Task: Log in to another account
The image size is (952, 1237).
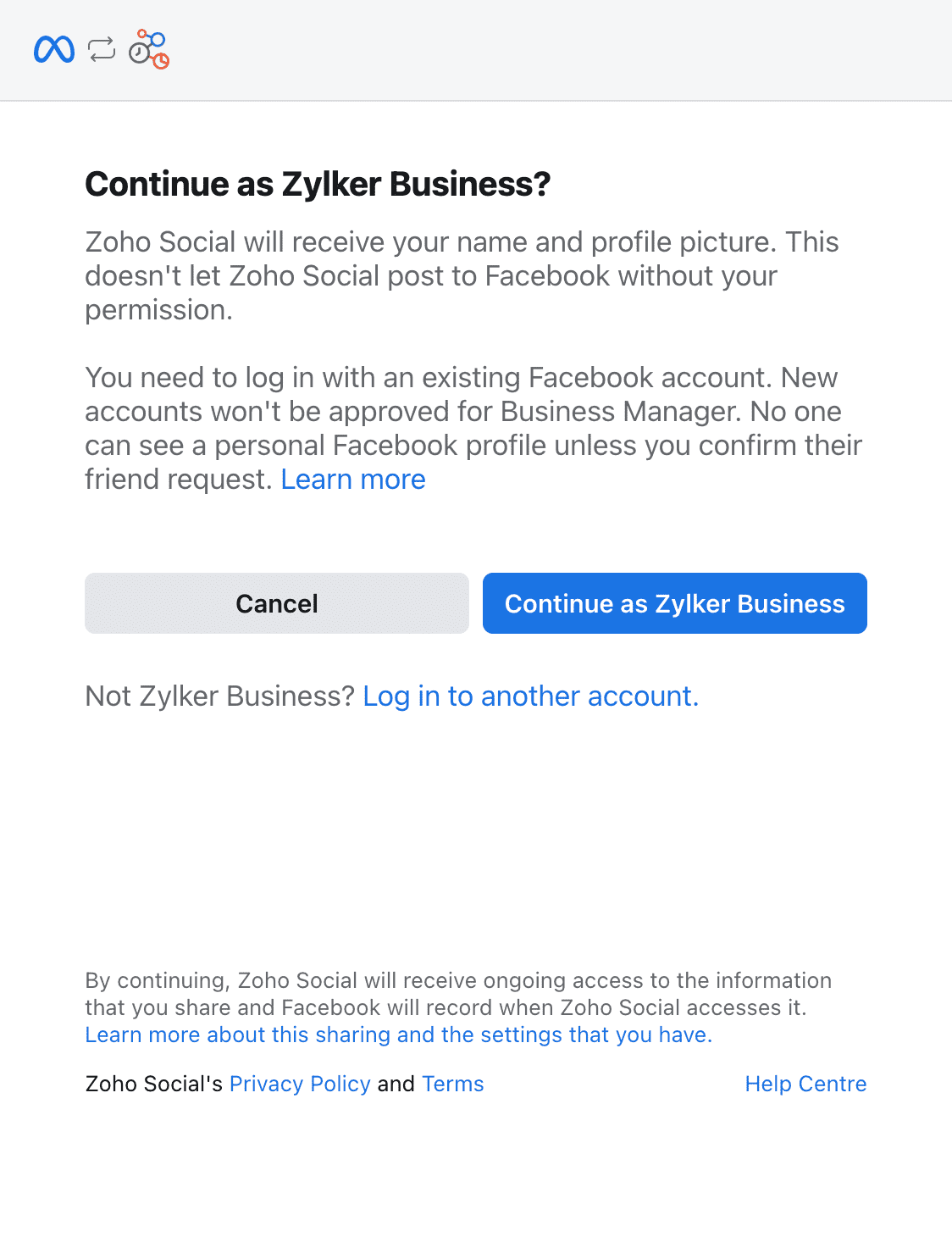Action: [x=531, y=696]
